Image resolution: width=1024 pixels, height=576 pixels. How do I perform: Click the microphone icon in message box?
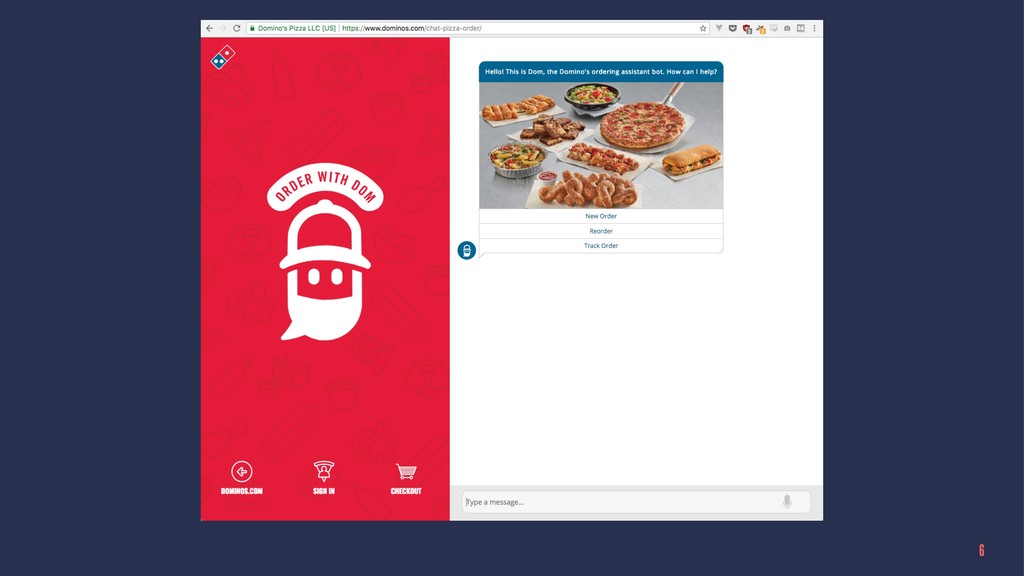point(787,502)
